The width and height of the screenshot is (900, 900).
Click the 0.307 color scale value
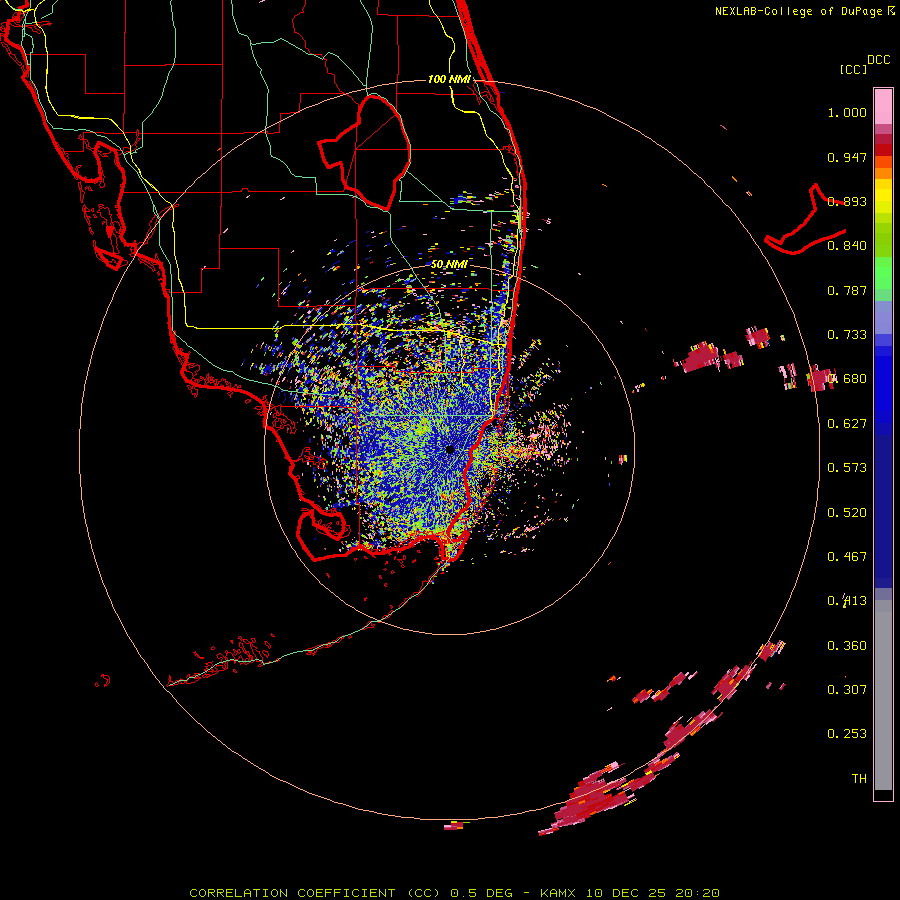[x=847, y=690]
